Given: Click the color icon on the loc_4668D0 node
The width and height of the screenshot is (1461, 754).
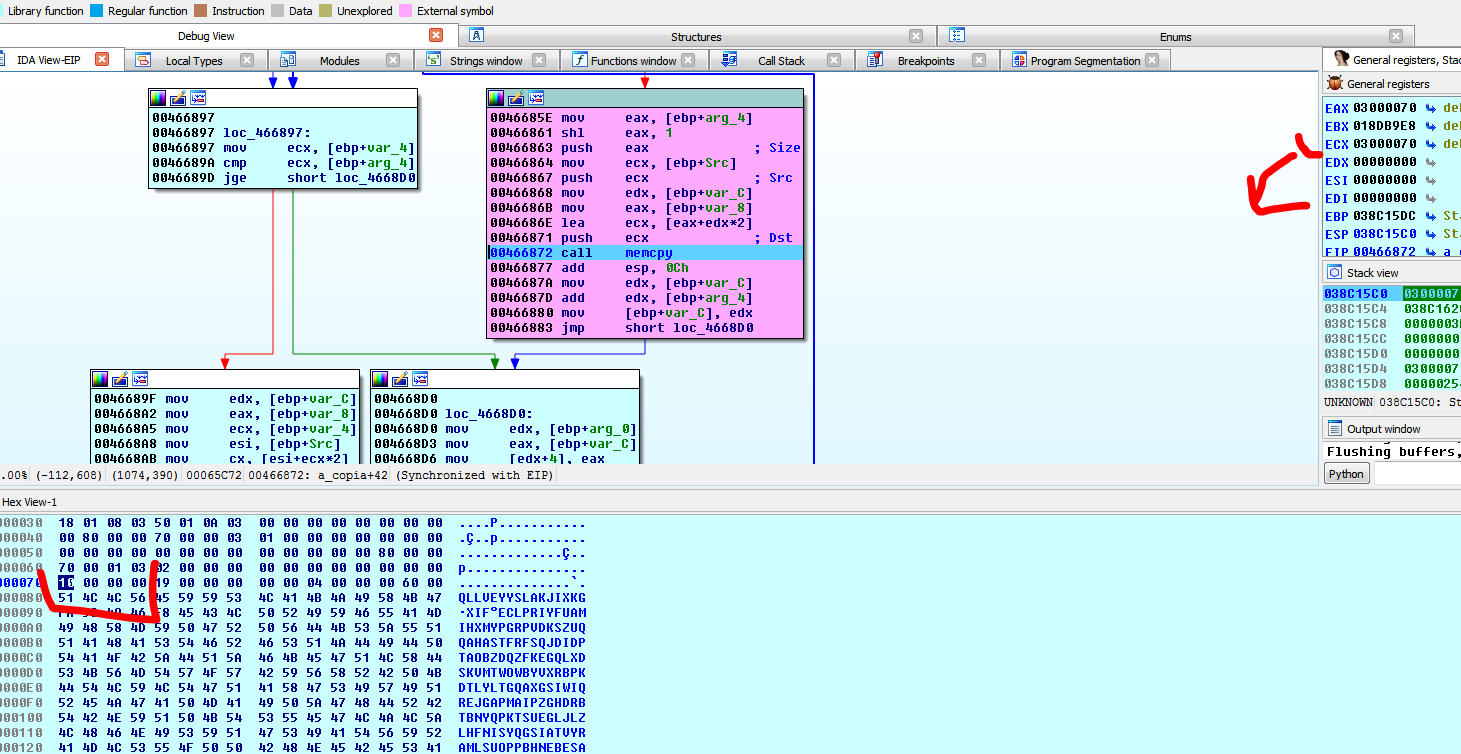Looking at the screenshot, I should click(x=380, y=379).
